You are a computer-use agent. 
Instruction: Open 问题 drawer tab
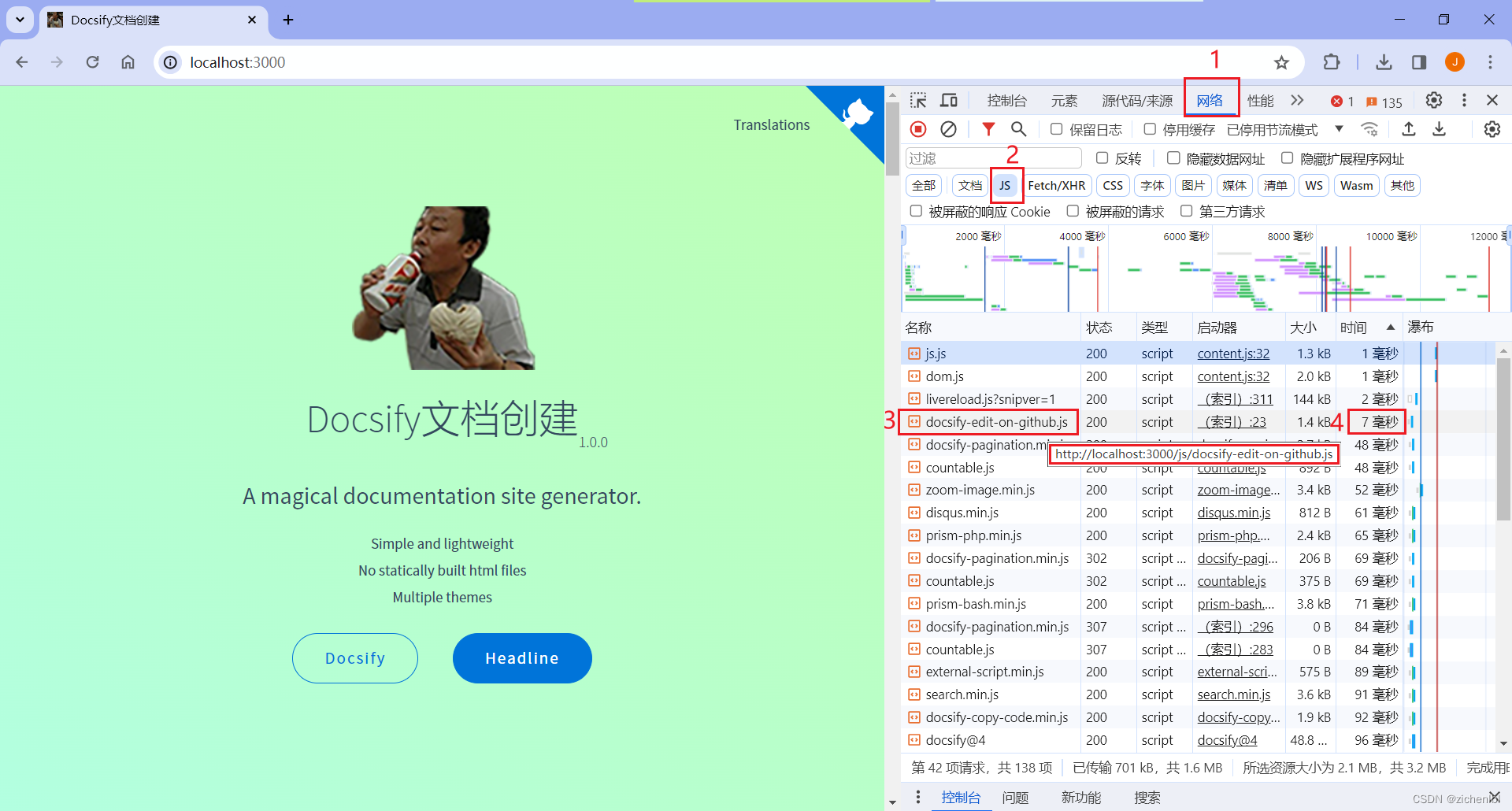1015,798
